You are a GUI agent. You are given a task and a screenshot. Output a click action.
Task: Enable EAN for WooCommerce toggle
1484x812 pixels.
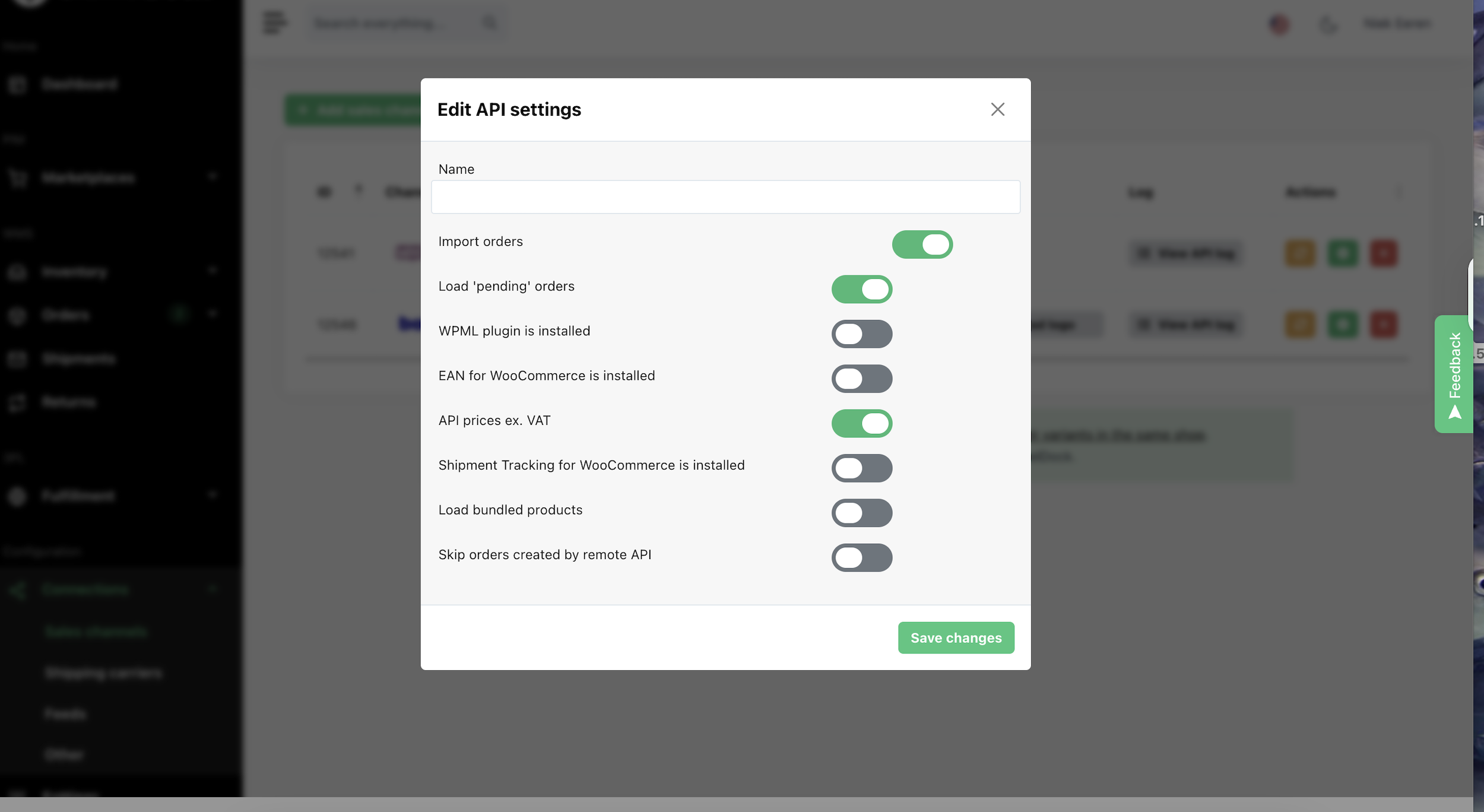click(x=861, y=379)
